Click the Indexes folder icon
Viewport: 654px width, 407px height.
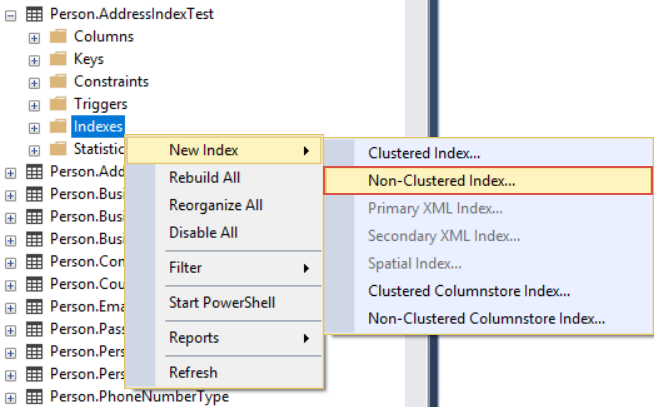click(x=58, y=126)
